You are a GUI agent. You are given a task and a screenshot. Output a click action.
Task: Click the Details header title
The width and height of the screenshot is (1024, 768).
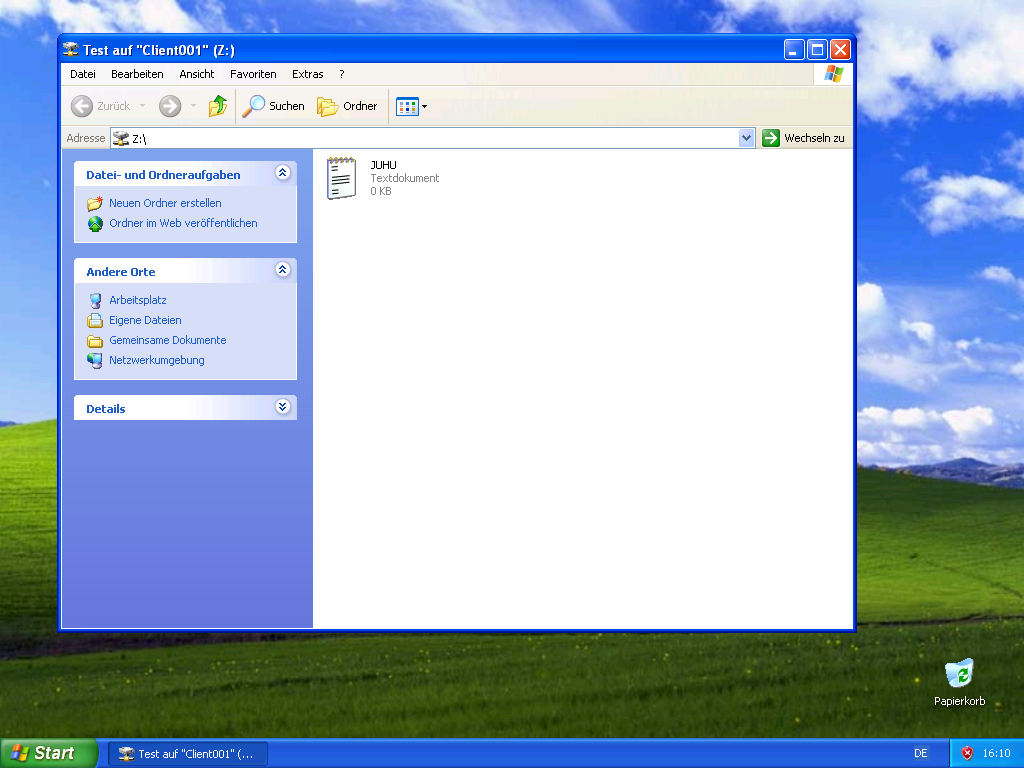(106, 409)
